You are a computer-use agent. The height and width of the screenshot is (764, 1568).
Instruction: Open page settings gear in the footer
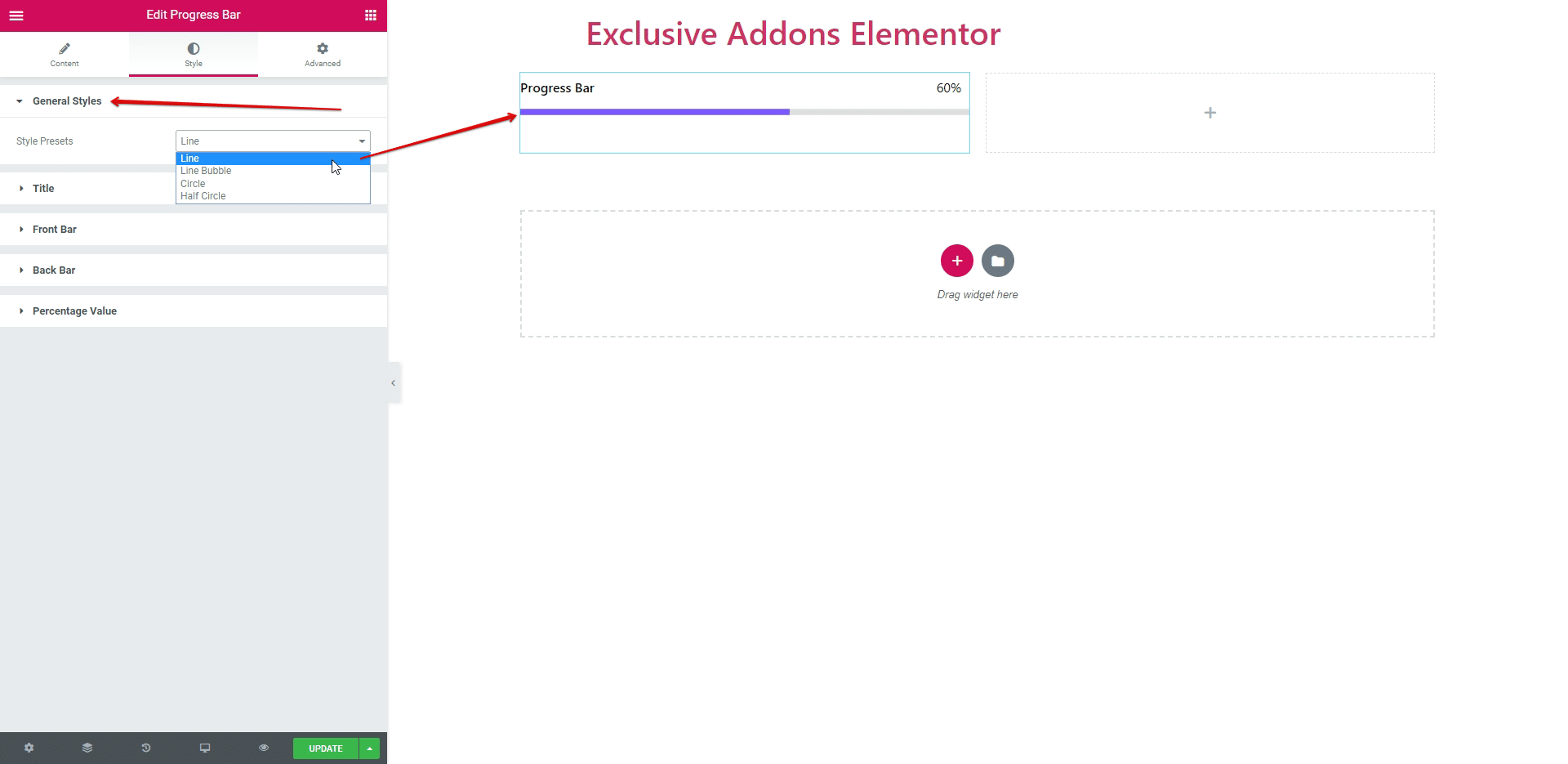(29, 748)
